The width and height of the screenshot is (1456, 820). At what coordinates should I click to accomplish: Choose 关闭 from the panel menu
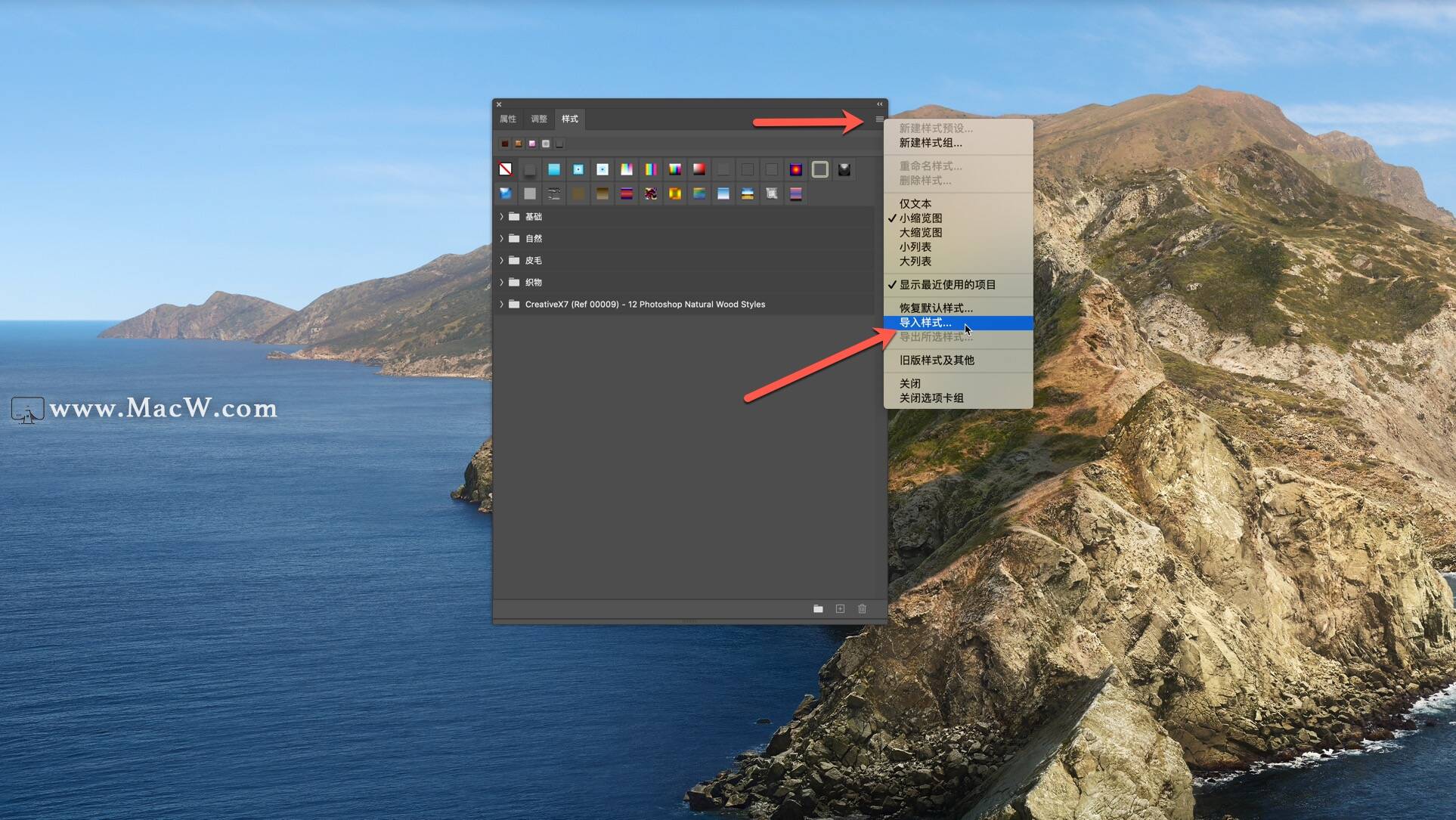click(958, 383)
